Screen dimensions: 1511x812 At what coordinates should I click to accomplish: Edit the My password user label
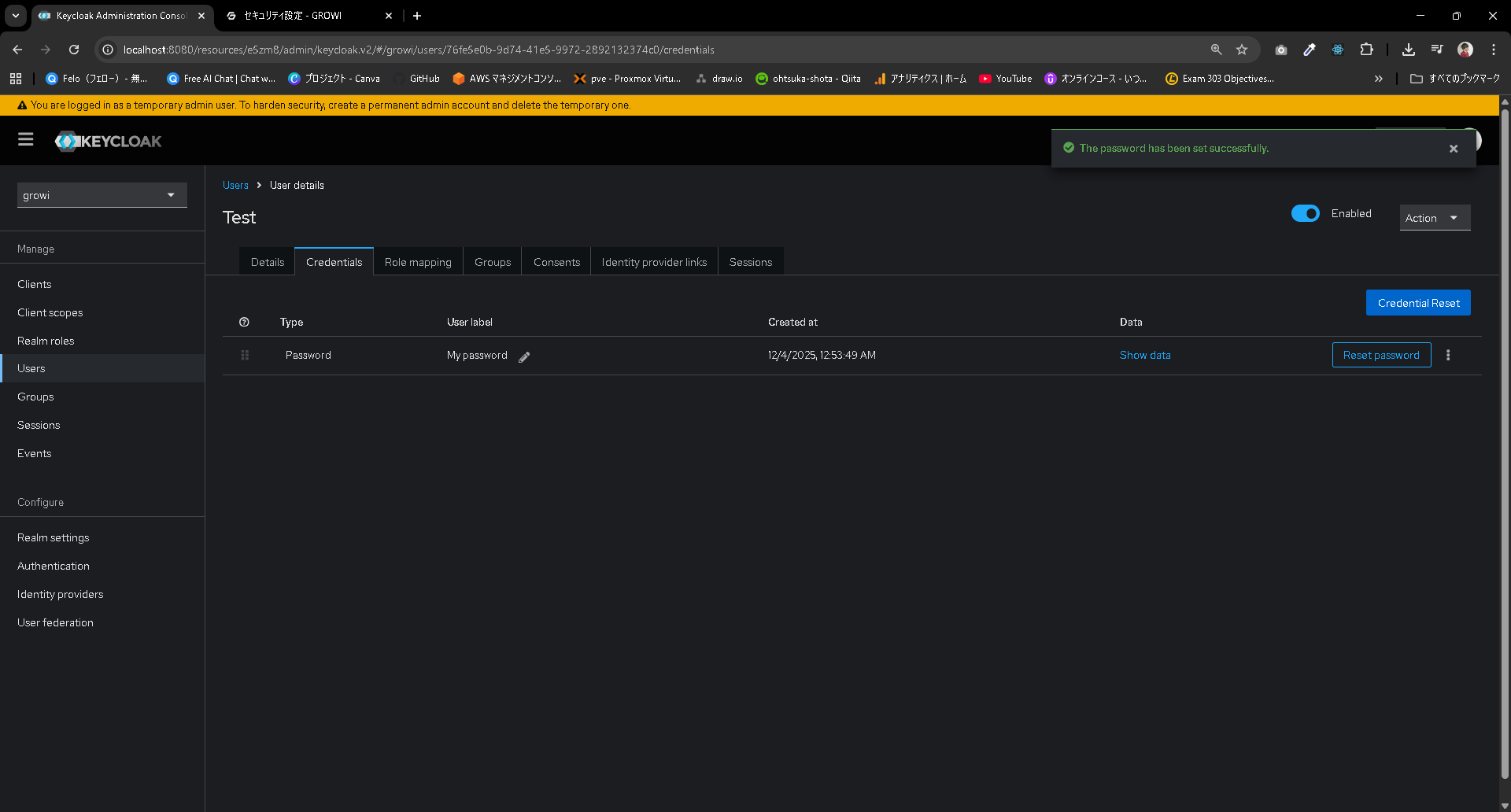pyautogui.click(x=524, y=356)
